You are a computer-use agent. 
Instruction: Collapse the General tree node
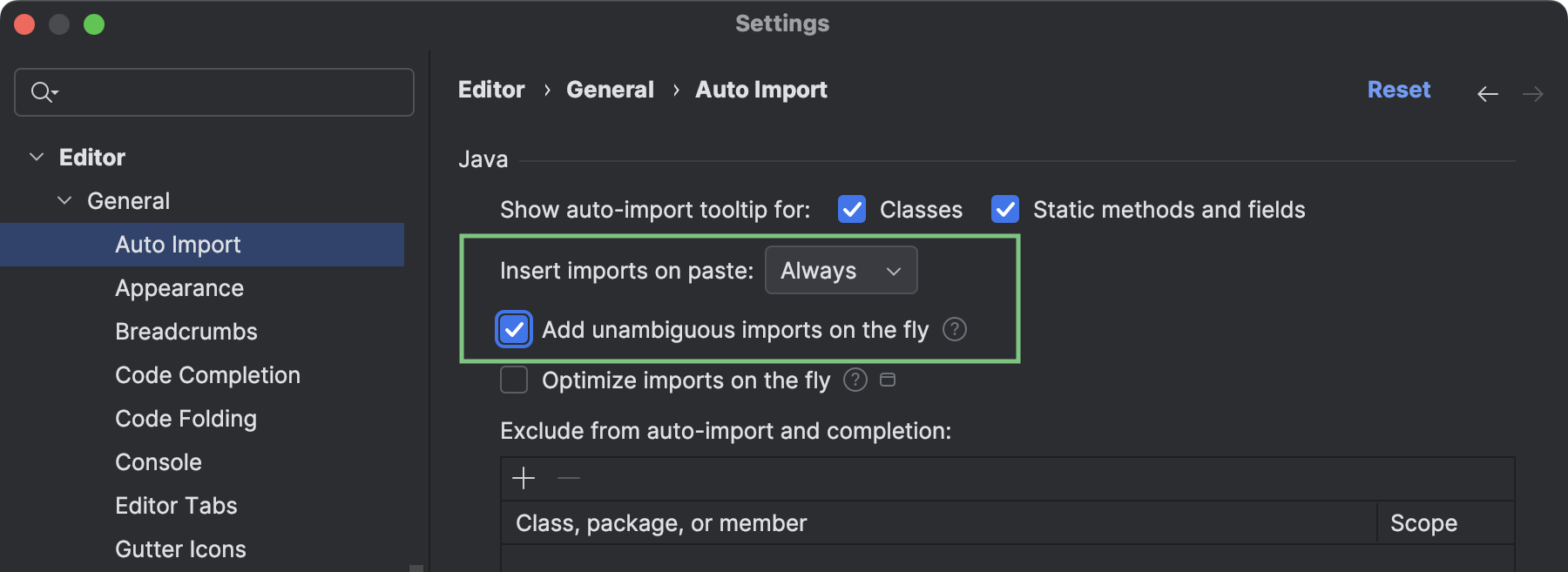[64, 200]
